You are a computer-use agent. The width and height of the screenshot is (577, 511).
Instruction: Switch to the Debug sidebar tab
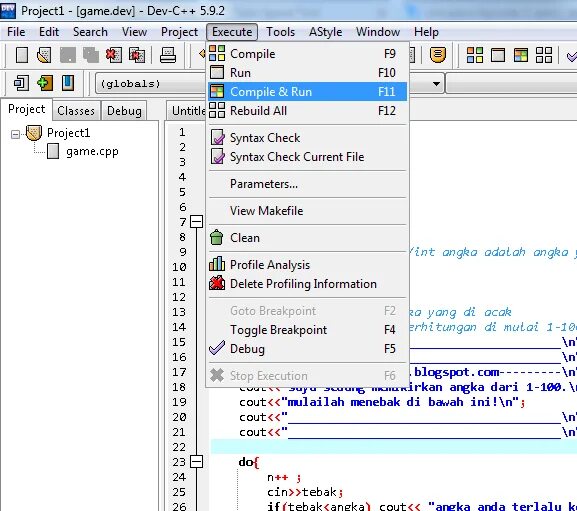tap(124, 111)
